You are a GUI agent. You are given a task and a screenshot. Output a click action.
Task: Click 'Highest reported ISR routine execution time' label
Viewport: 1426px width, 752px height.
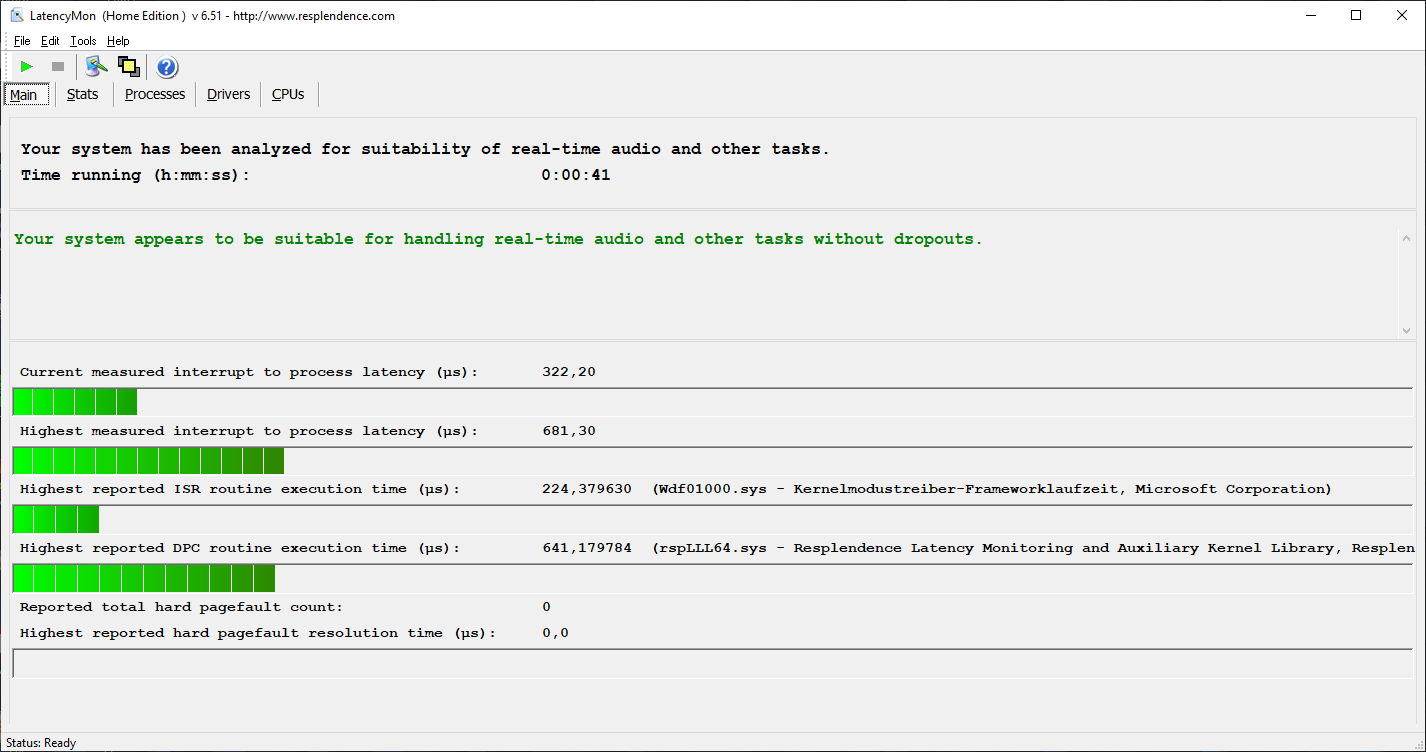[240, 489]
